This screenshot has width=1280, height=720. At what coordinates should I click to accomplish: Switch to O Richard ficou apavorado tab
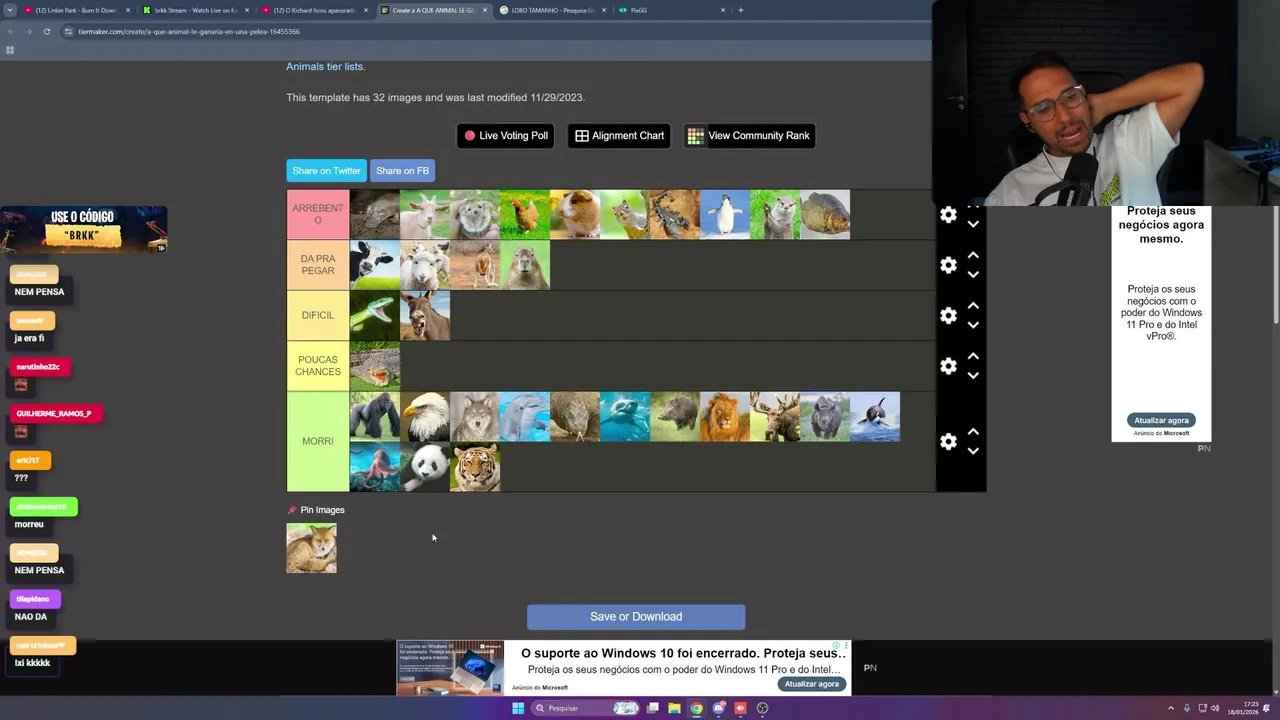coord(313,10)
